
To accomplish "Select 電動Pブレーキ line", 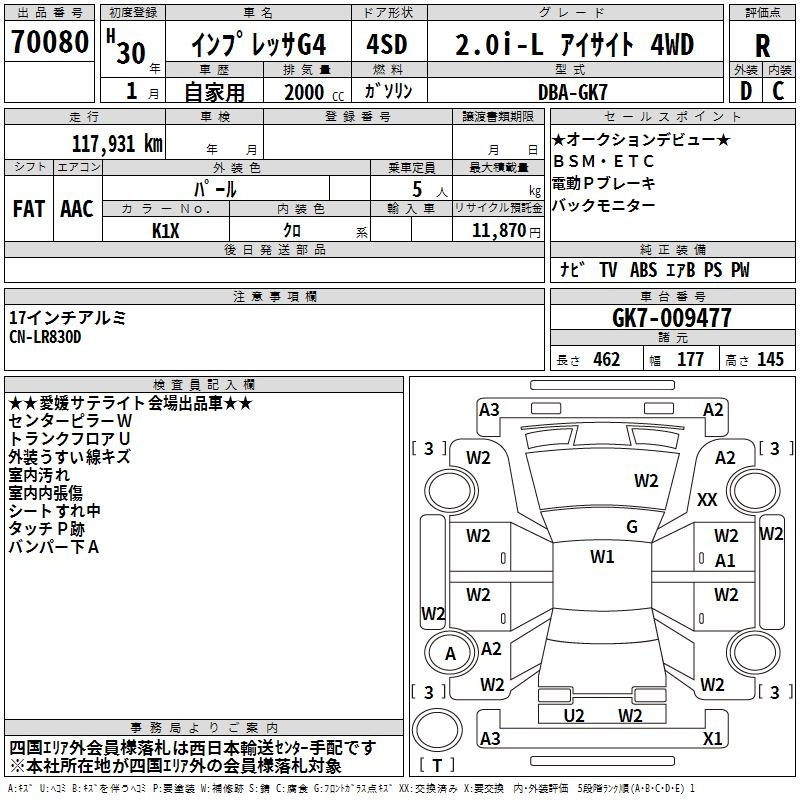I will pos(604,183).
